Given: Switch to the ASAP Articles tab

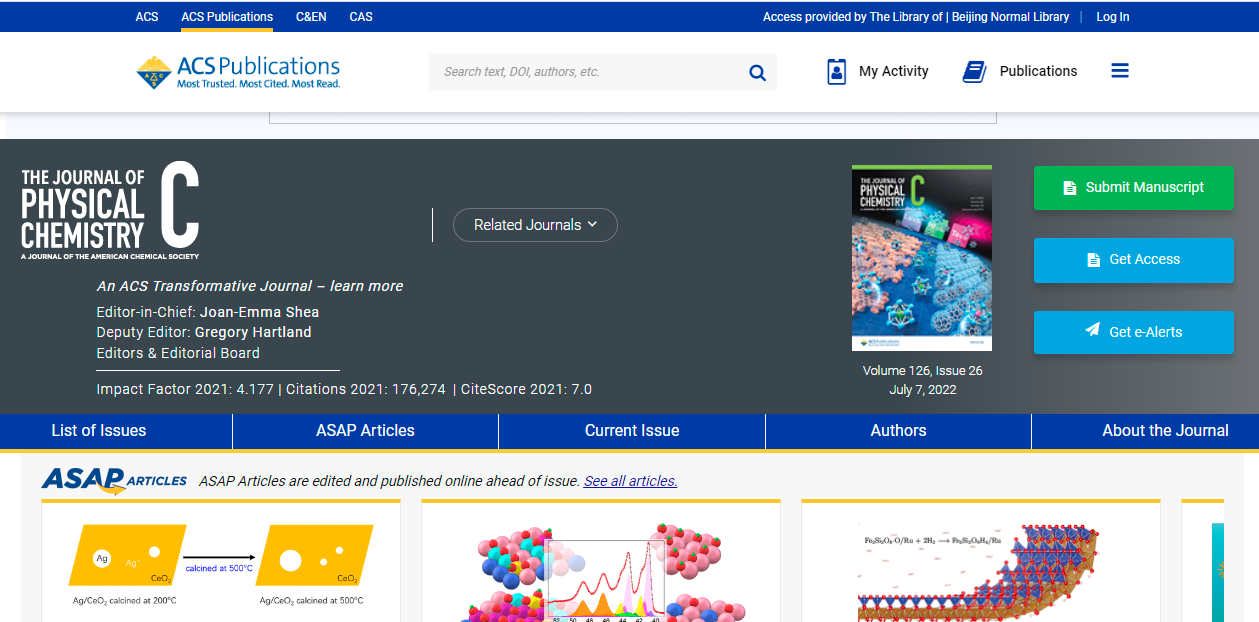Looking at the screenshot, I should (x=365, y=431).
